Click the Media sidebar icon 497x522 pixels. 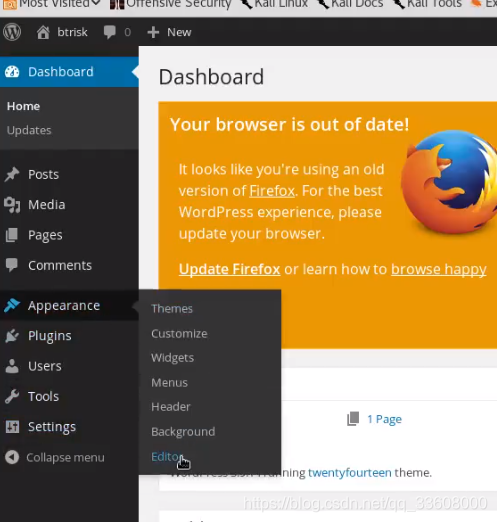click(x=12, y=204)
